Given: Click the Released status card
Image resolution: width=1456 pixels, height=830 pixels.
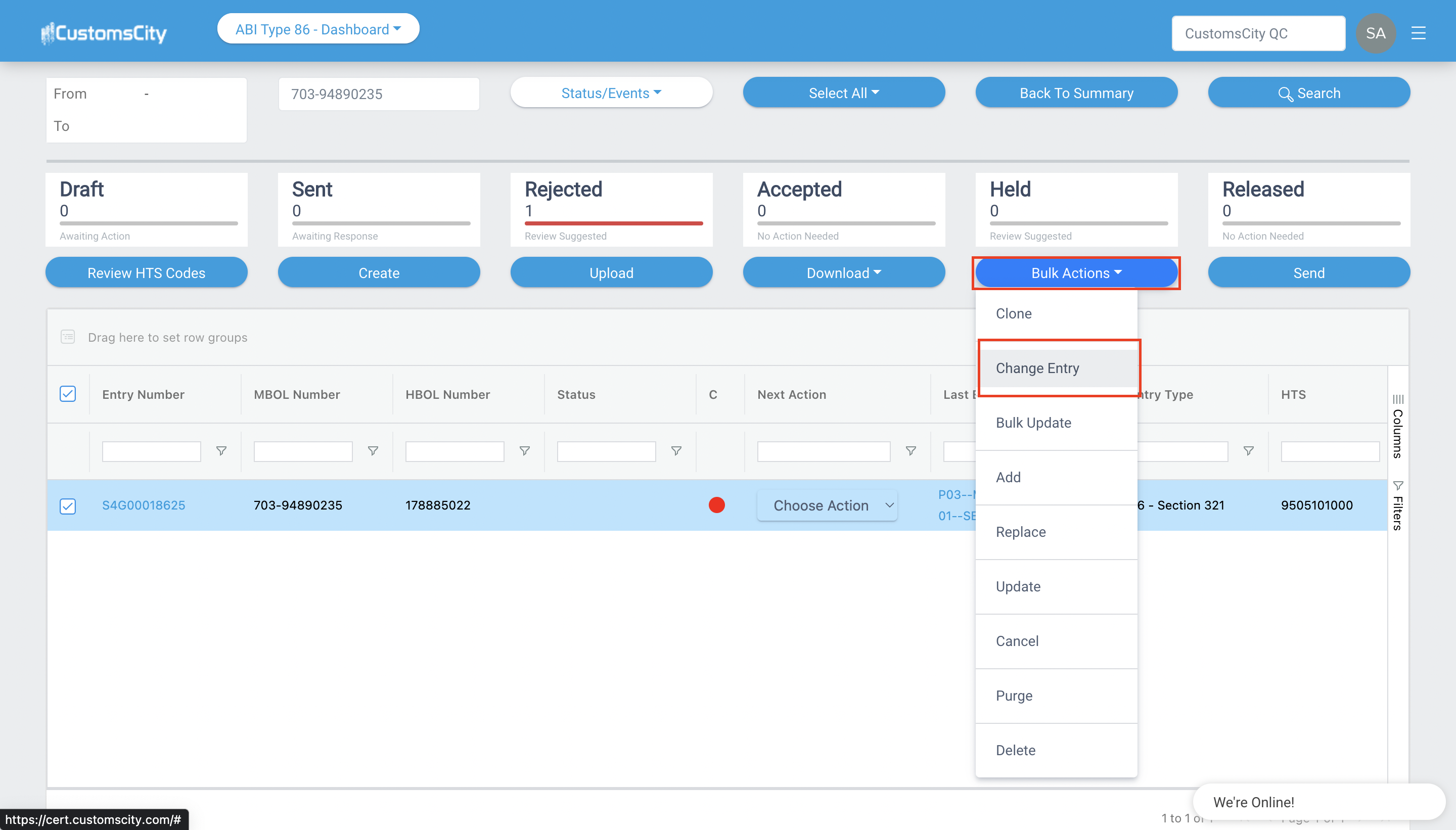Looking at the screenshot, I should (x=1309, y=210).
